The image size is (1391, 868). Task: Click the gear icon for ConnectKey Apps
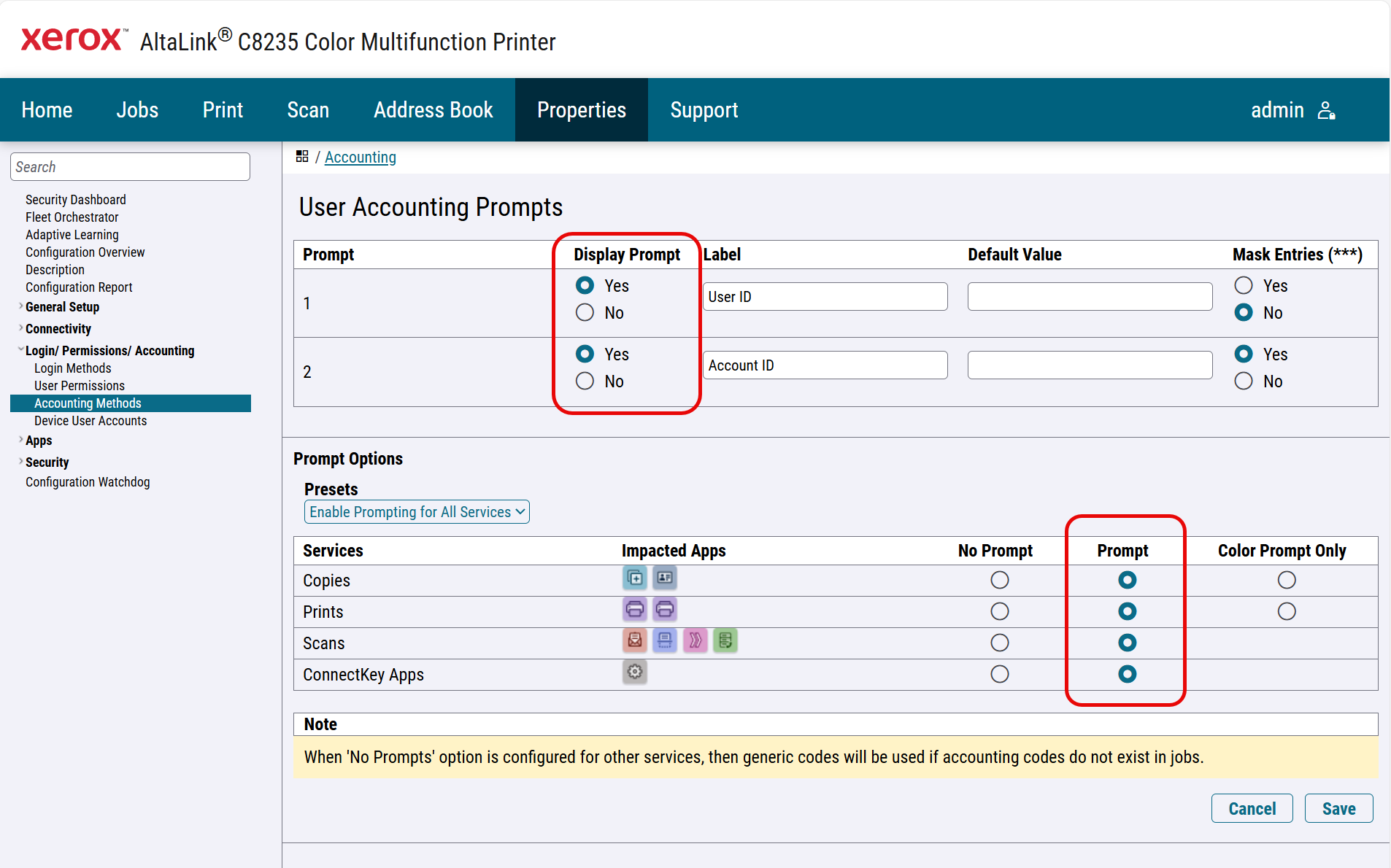635,672
